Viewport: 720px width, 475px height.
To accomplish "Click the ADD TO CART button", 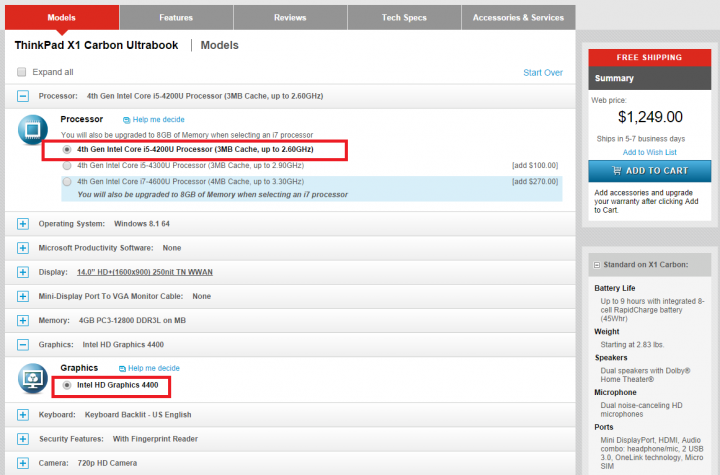I will pyautogui.click(x=650, y=171).
